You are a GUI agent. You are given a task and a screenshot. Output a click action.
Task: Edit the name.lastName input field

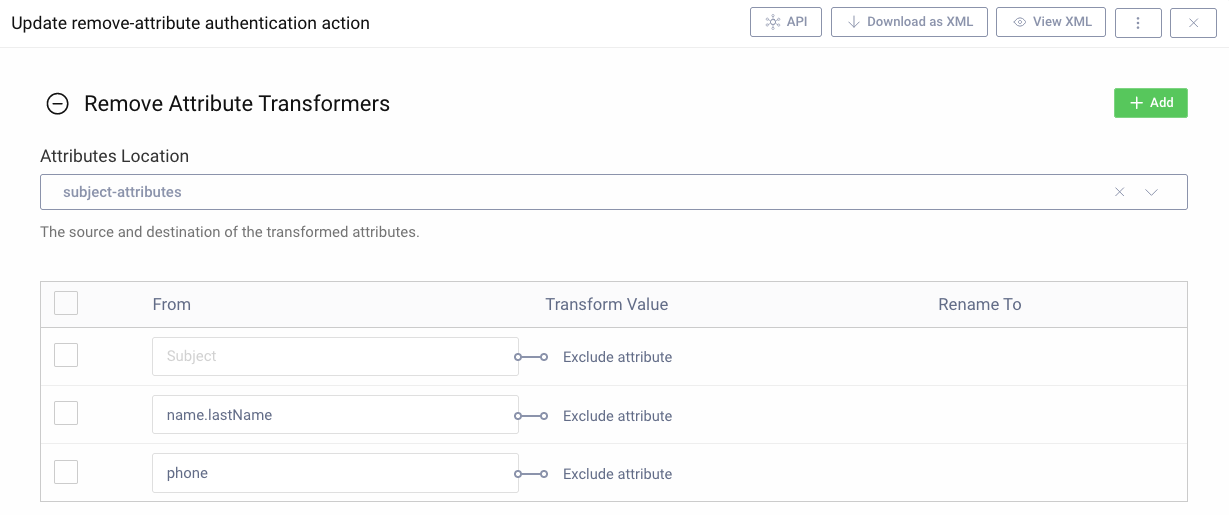click(x=334, y=414)
